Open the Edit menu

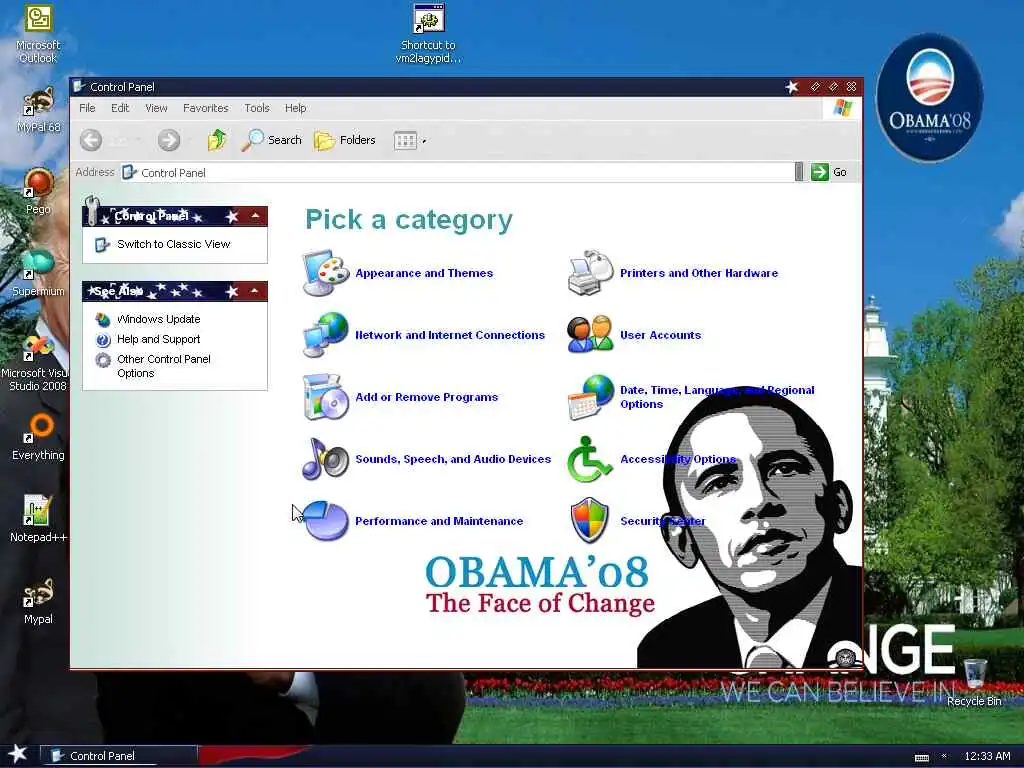120,108
